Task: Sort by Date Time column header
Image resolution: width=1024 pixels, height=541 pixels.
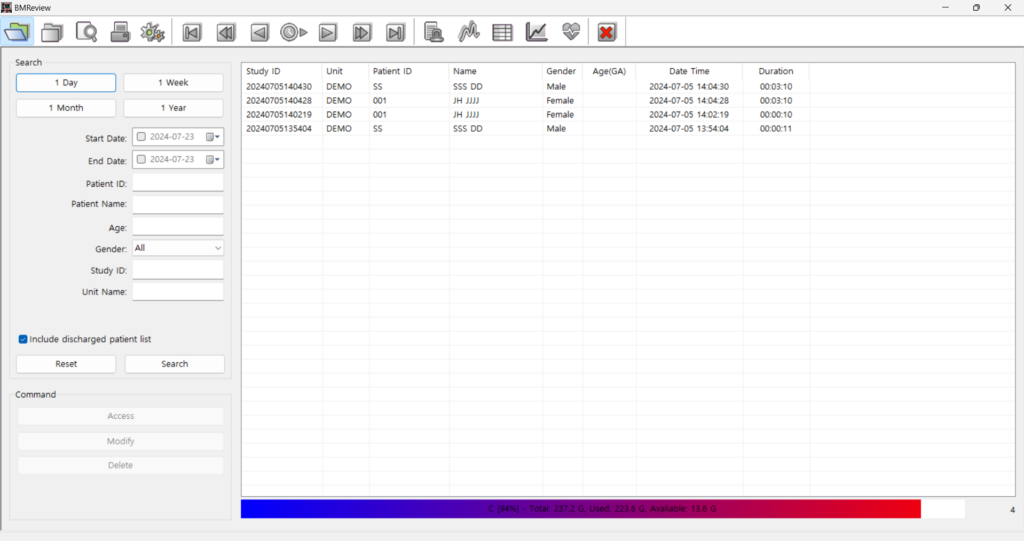Action: [689, 71]
